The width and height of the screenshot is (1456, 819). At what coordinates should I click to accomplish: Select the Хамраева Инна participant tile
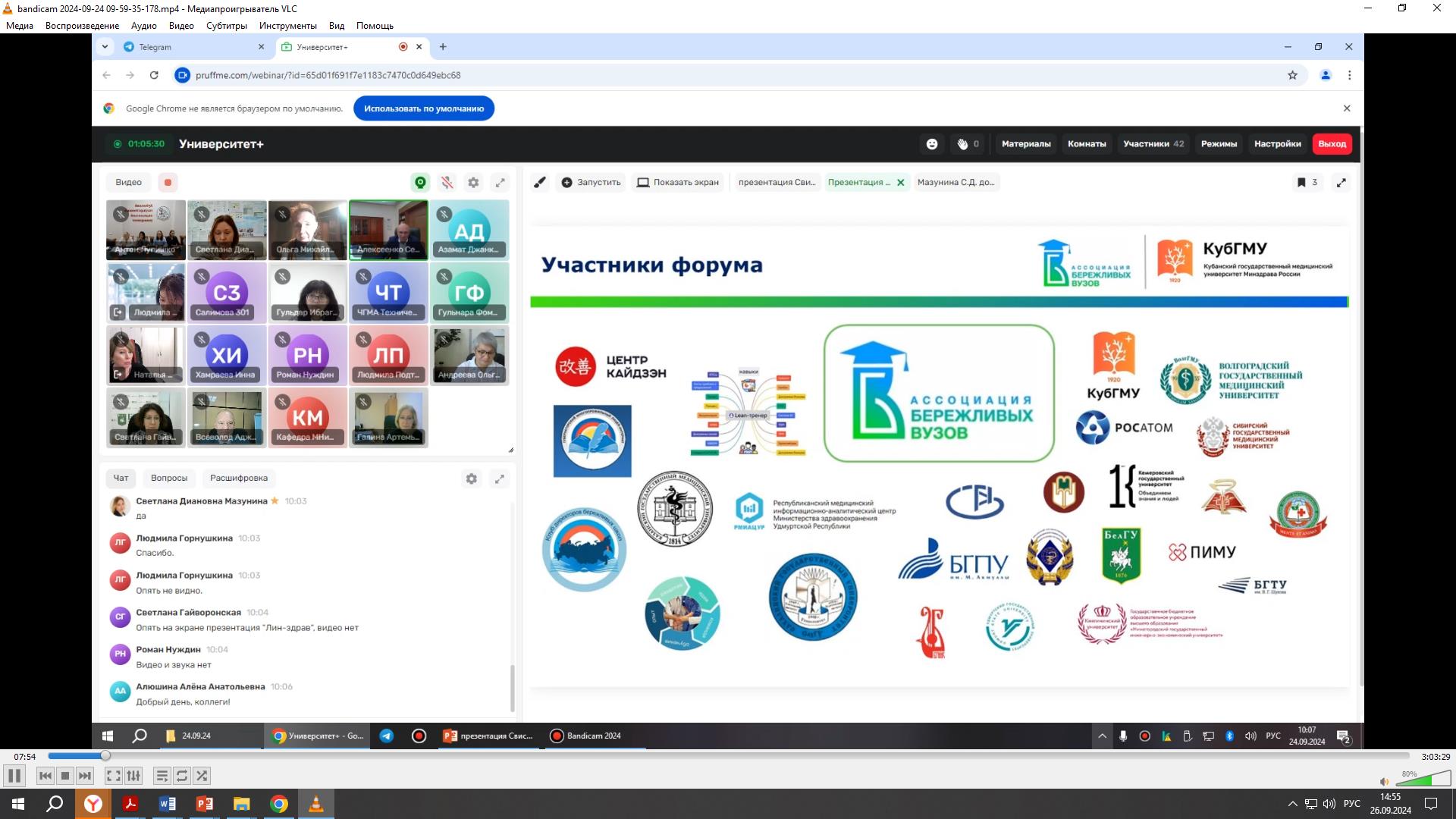coord(227,355)
